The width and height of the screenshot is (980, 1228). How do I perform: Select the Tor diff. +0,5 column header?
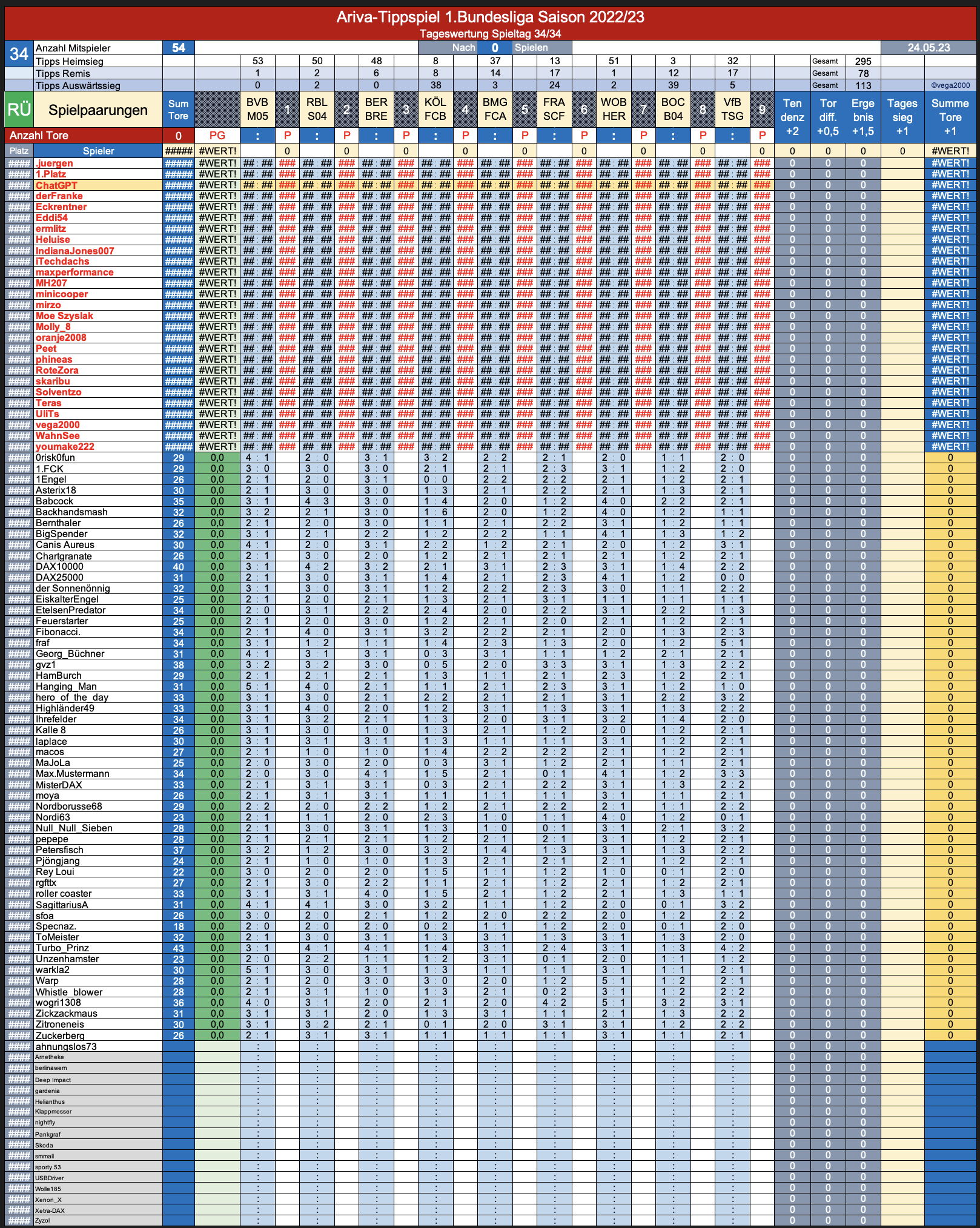(828, 117)
